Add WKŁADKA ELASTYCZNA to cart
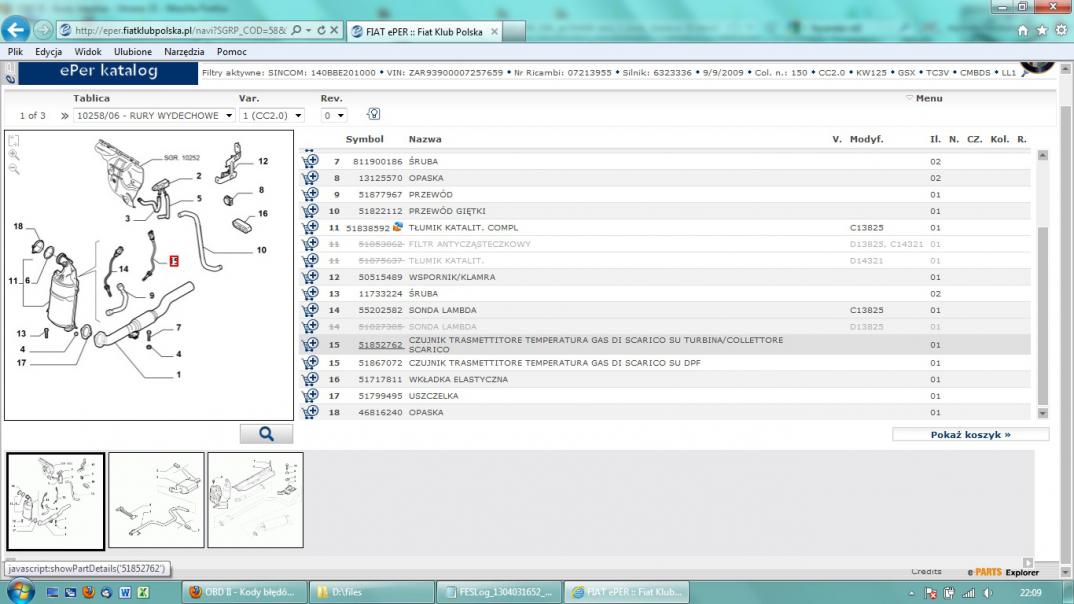 (x=310, y=379)
